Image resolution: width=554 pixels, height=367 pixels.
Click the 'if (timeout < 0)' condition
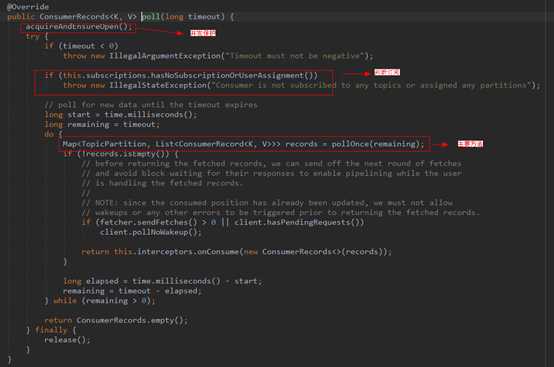point(82,46)
